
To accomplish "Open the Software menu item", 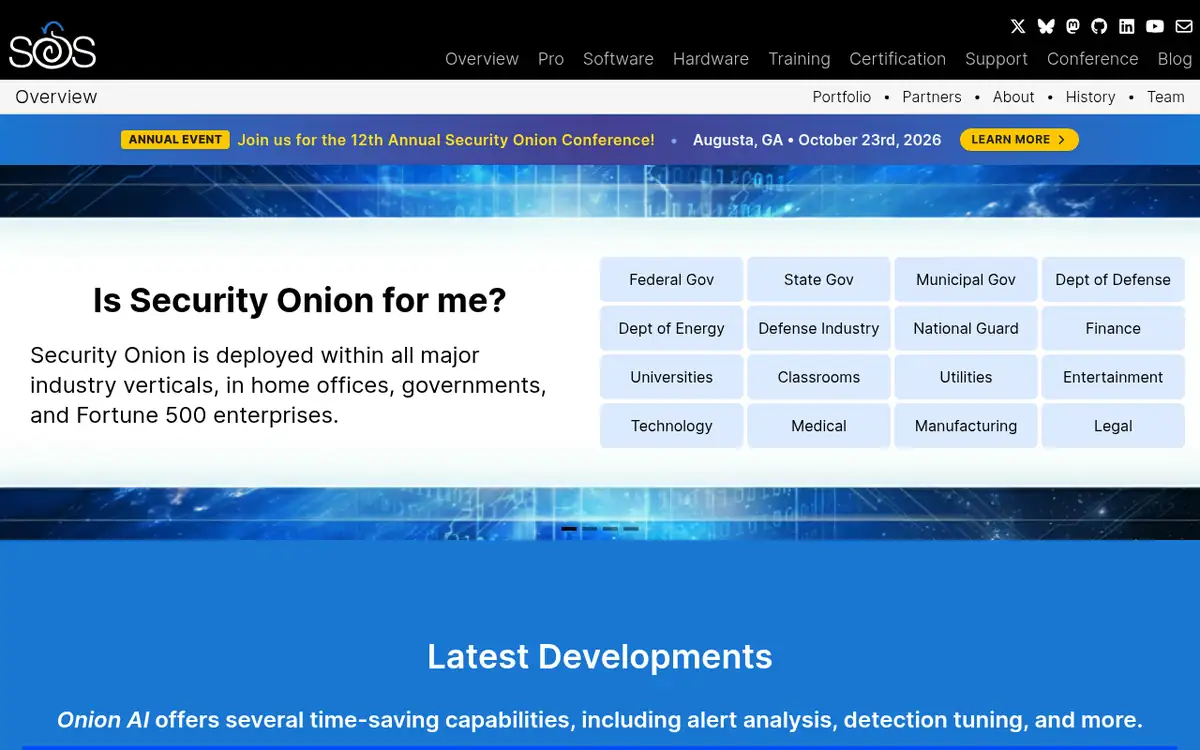I will (618, 59).
